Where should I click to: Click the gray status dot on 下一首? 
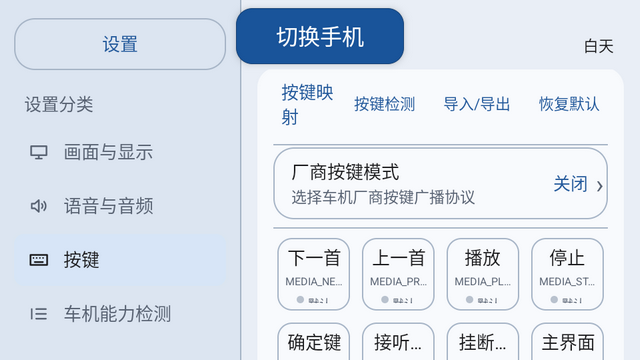pyautogui.click(x=300, y=300)
